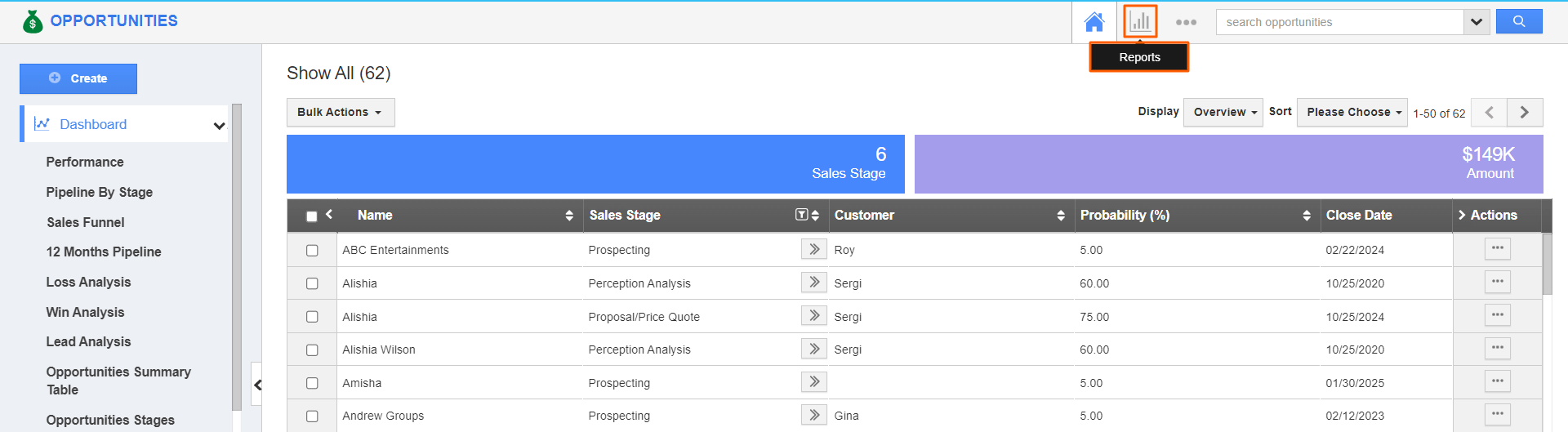Sort by Name column arrows

pos(569,216)
